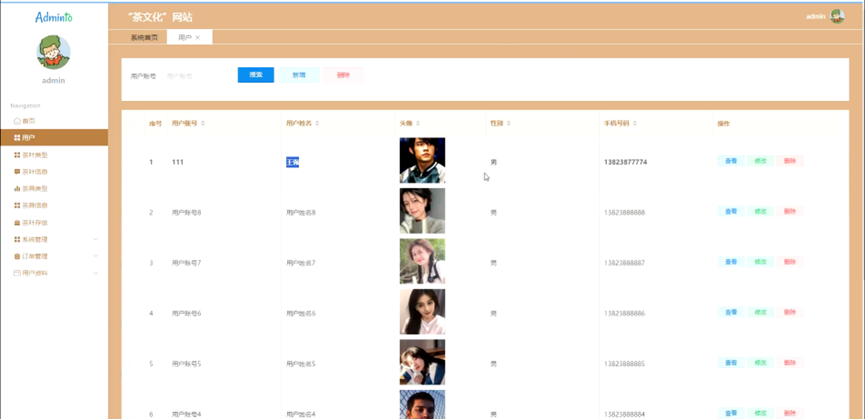
Task: Click the grid icon beside 系统管理
Action: [17, 239]
